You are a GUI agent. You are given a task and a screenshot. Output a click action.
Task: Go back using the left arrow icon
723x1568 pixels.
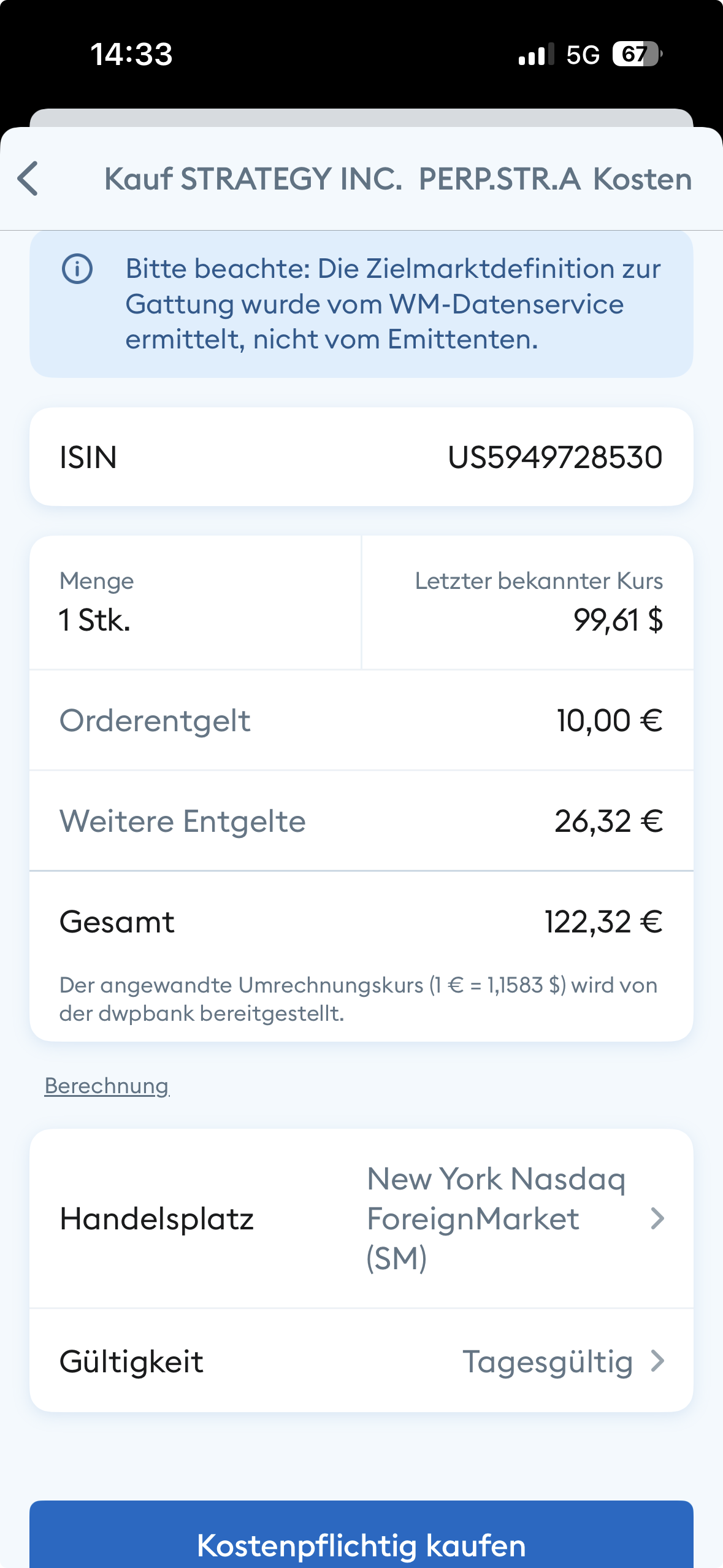tap(28, 179)
